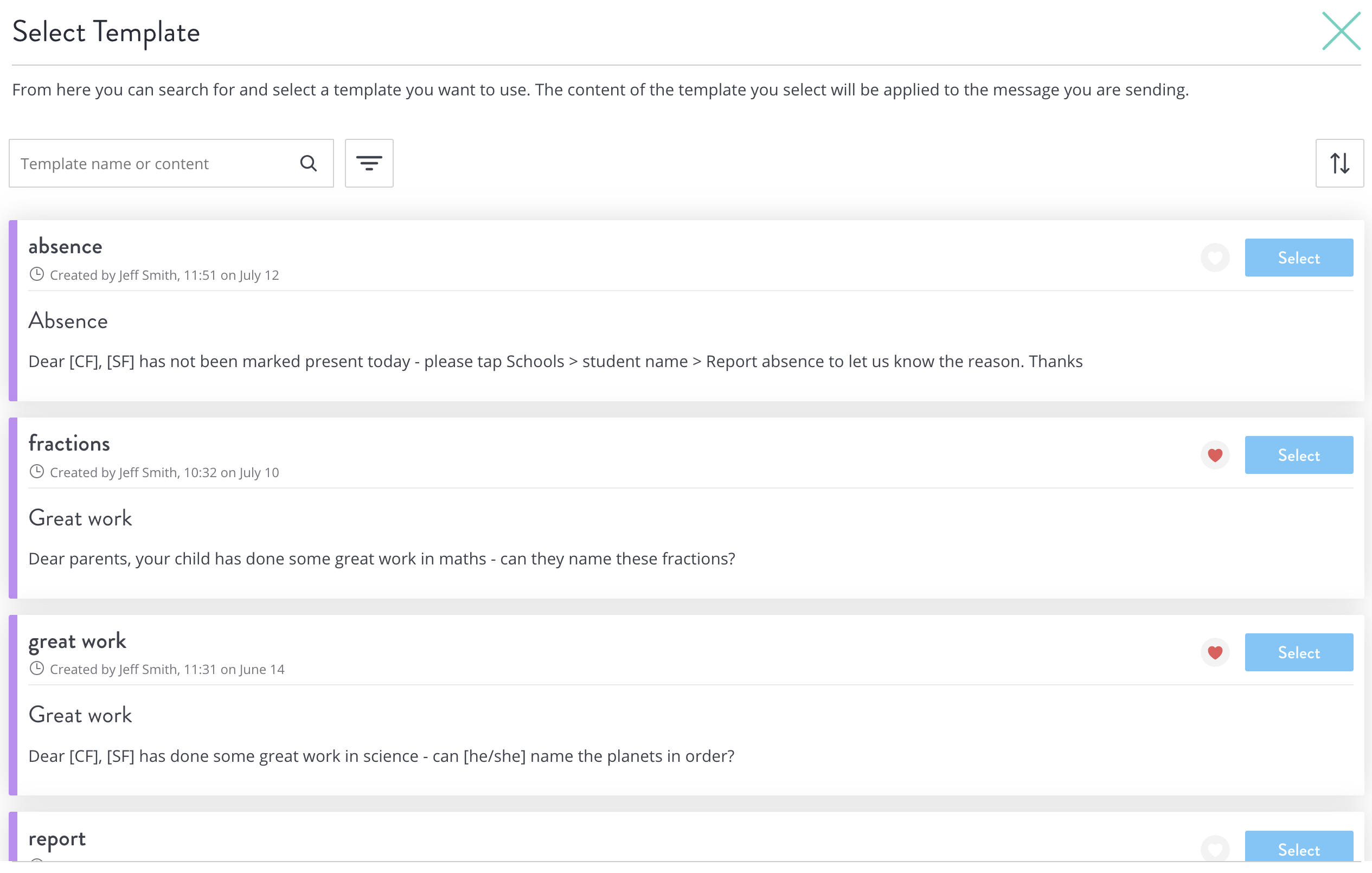Image resolution: width=1372 pixels, height=873 pixels.
Task: Favorite the absence template
Action: coord(1215,258)
